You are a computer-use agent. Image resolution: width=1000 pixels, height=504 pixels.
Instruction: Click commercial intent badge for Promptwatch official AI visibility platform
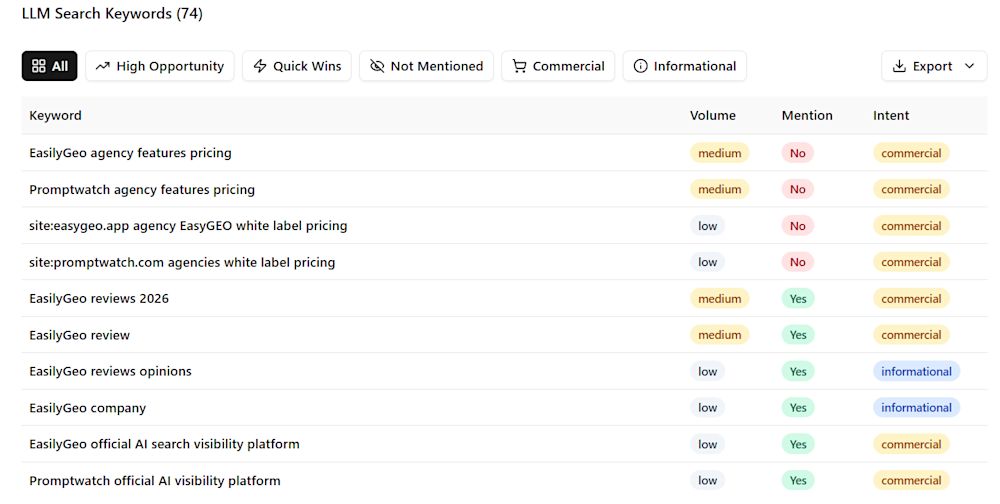click(911, 480)
